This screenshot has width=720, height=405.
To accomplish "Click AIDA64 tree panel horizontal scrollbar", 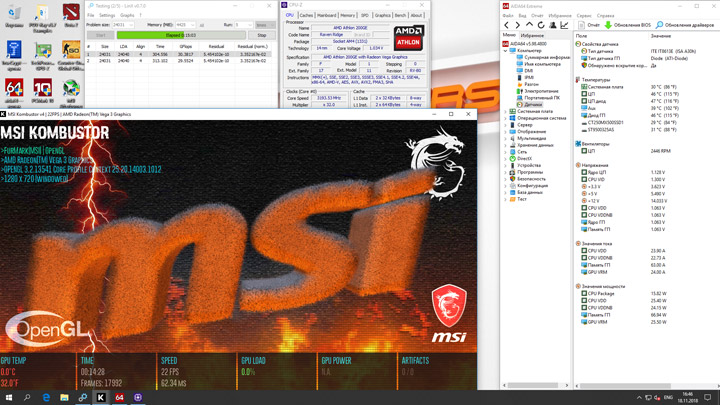I will coord(535,386).
